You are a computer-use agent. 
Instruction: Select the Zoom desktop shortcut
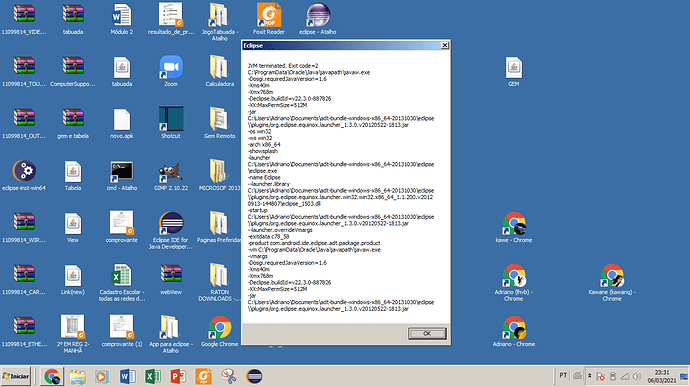pyautogui.click(x=171, y=71)
